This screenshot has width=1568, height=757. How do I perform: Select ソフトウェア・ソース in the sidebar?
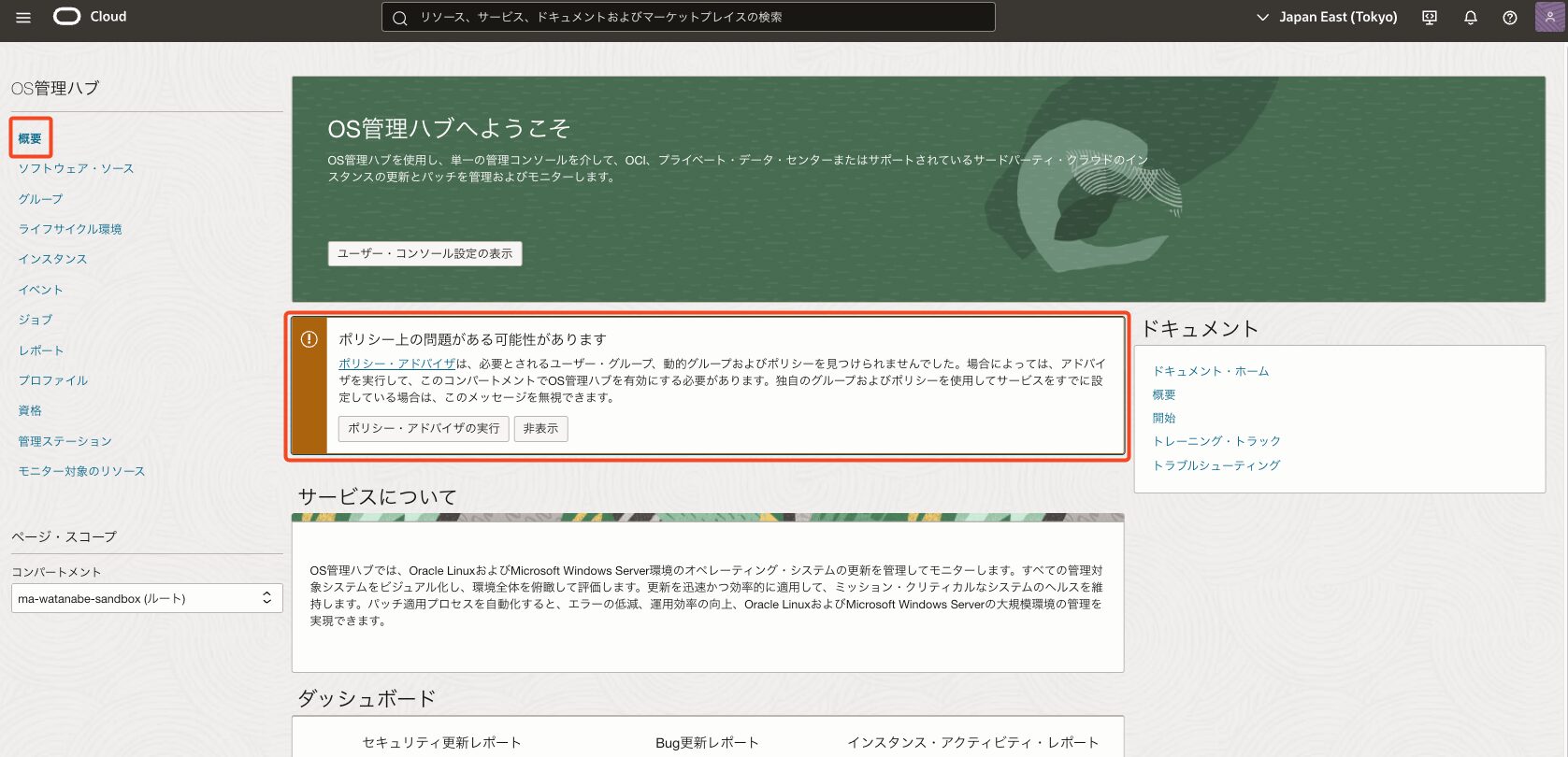coord(76,168)
